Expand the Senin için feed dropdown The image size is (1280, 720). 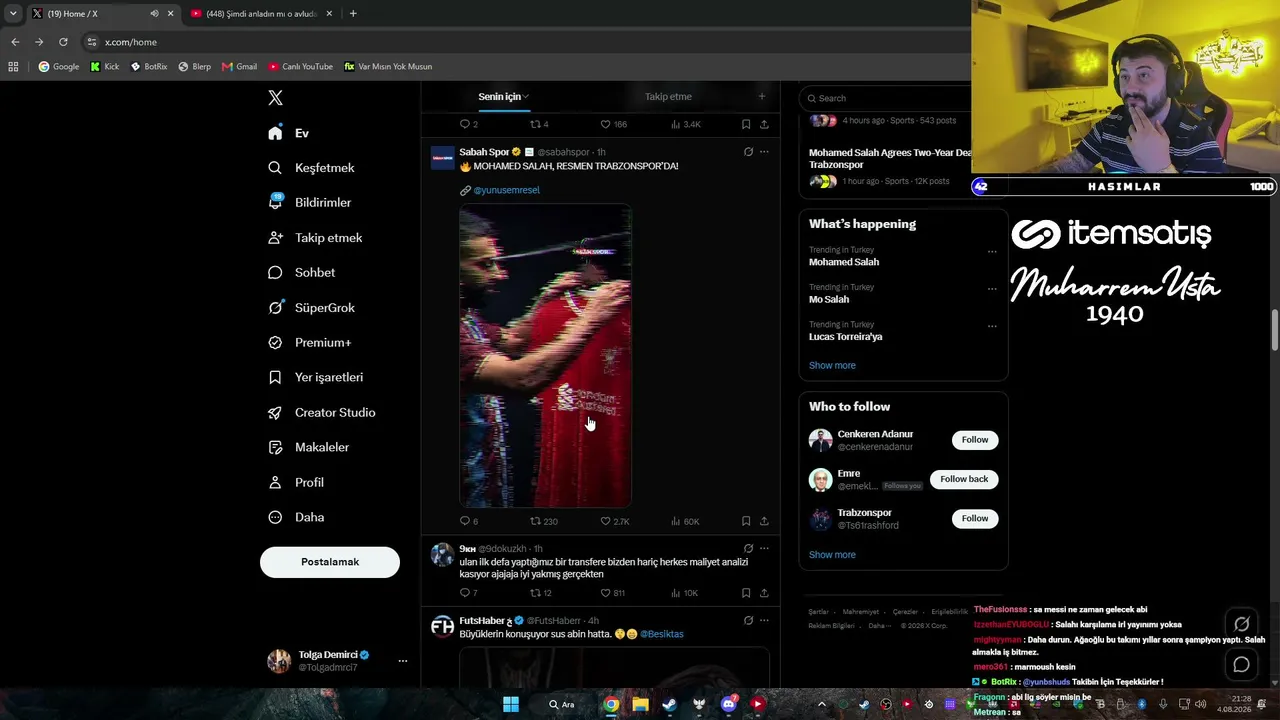click(x=526, y=97)
